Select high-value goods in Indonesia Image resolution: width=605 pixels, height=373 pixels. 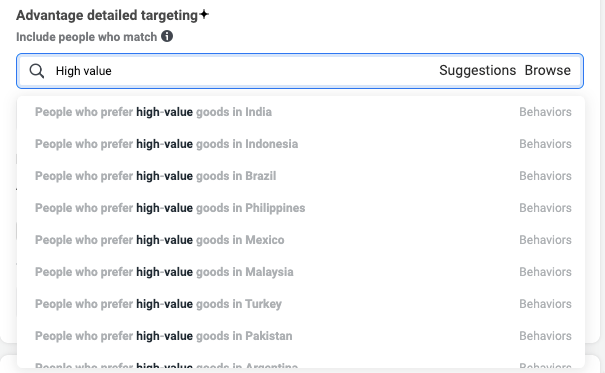coord(303,144)
